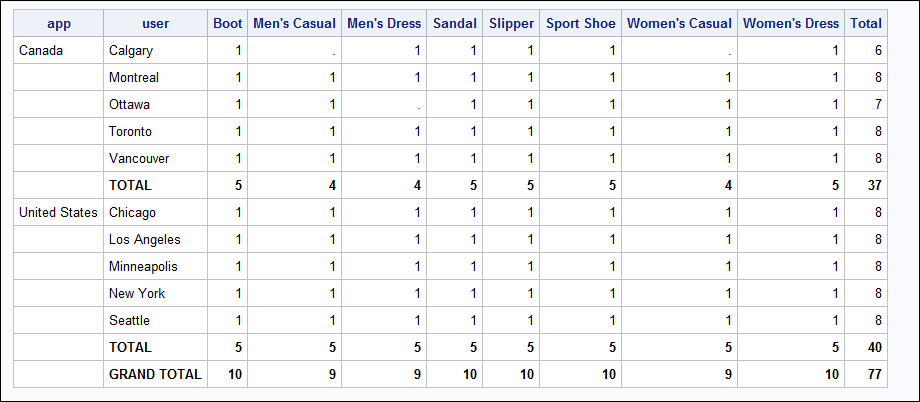Select the Canada cell

[40, 51]
